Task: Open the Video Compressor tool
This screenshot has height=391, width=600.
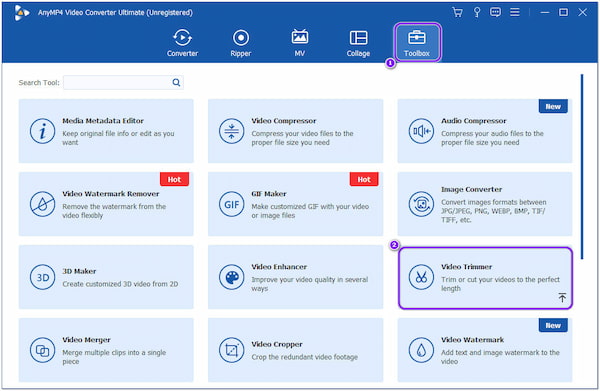Action: [x=295, y=131]
